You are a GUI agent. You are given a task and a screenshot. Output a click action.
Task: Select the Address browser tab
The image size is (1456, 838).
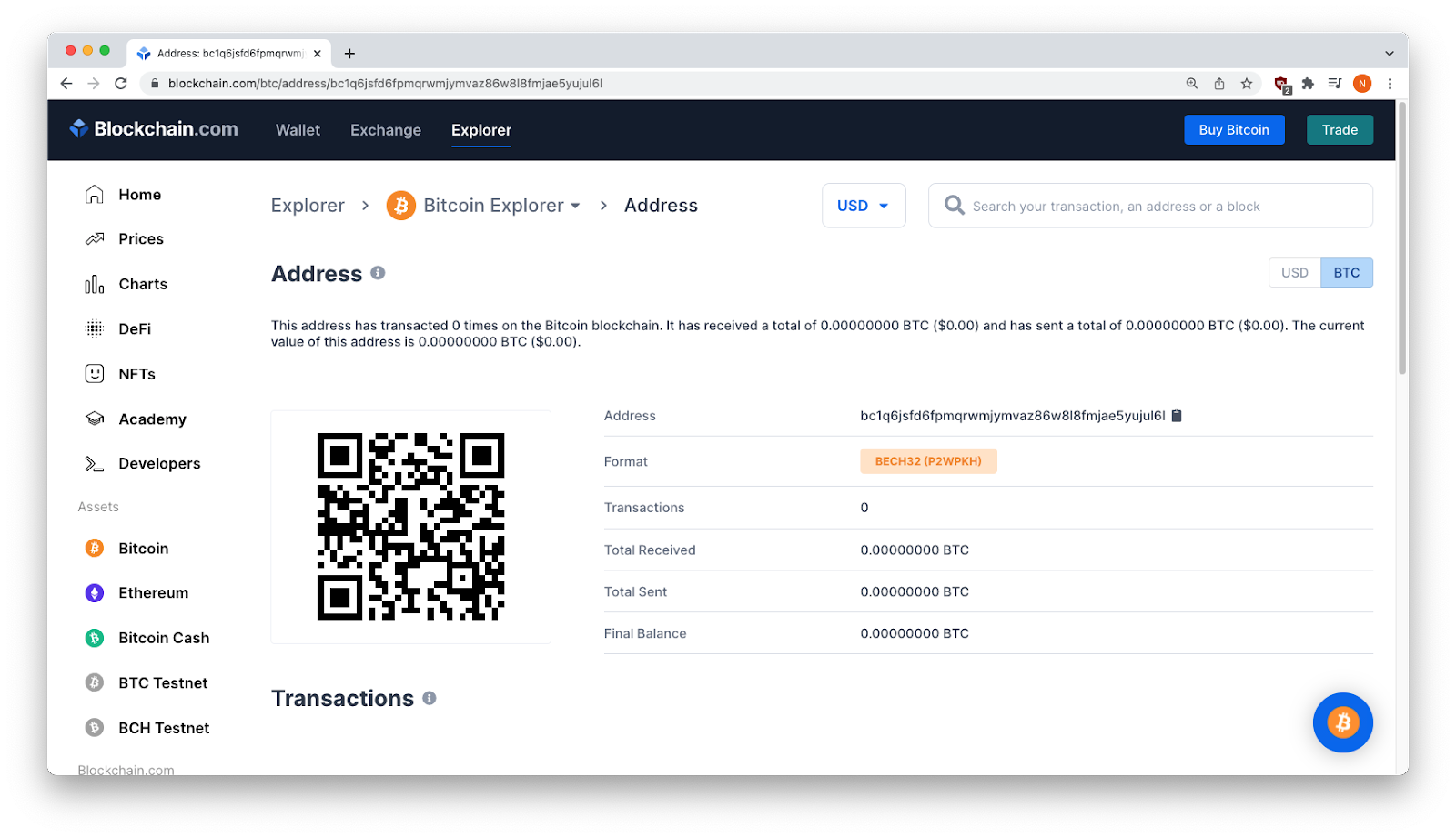pos(228,53)
